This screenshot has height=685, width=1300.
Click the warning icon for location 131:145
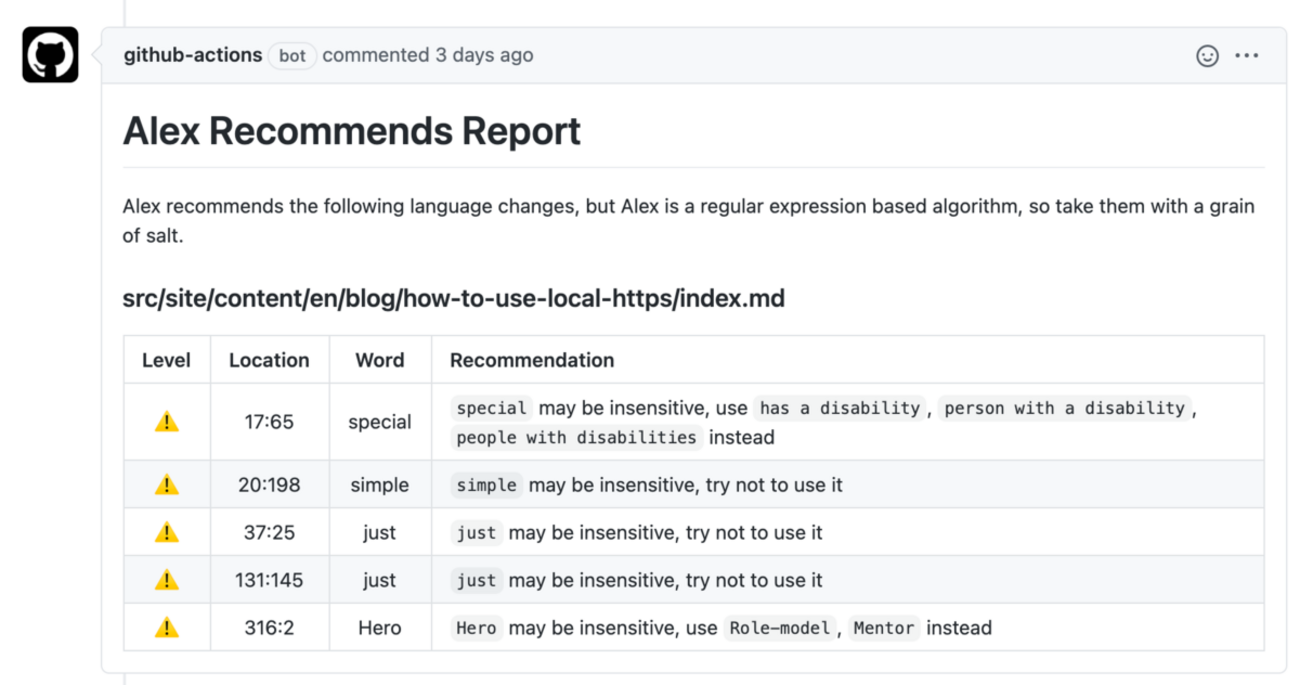click(x=167, y=580)
